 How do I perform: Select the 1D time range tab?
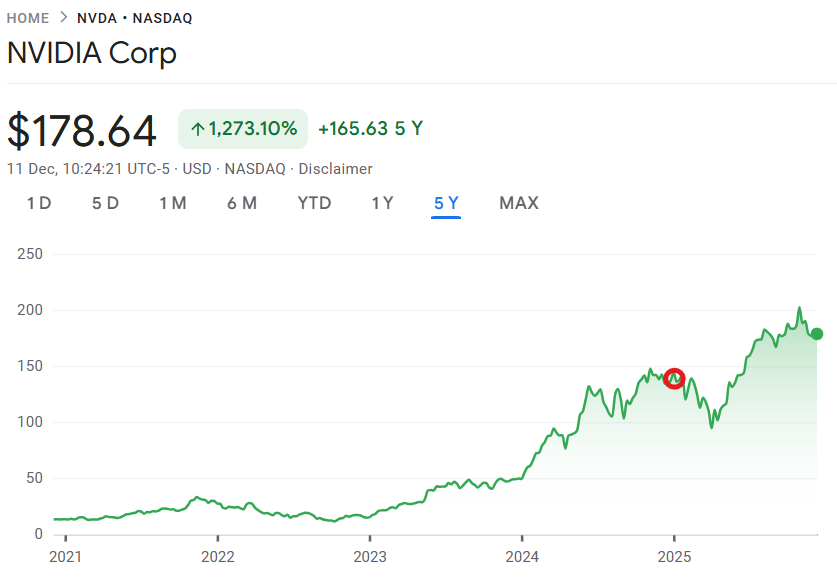[39, 203]
